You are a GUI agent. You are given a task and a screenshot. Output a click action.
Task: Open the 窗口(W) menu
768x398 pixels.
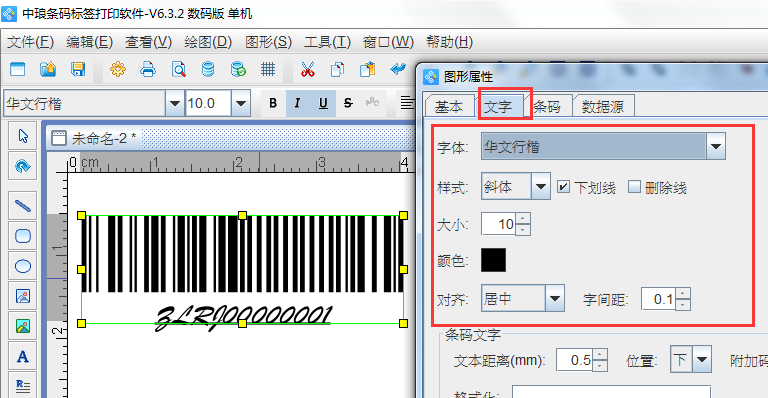click(x=388, y=42)
